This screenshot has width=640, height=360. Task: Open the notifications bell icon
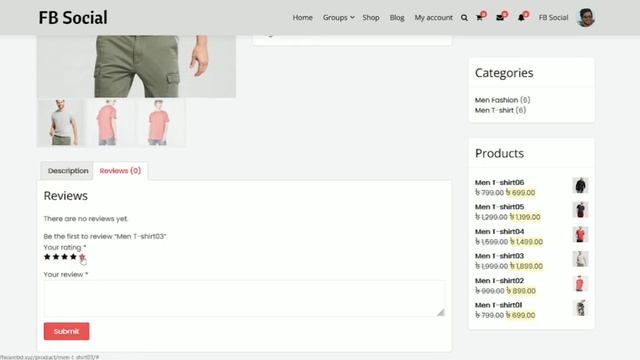[521, 18]
